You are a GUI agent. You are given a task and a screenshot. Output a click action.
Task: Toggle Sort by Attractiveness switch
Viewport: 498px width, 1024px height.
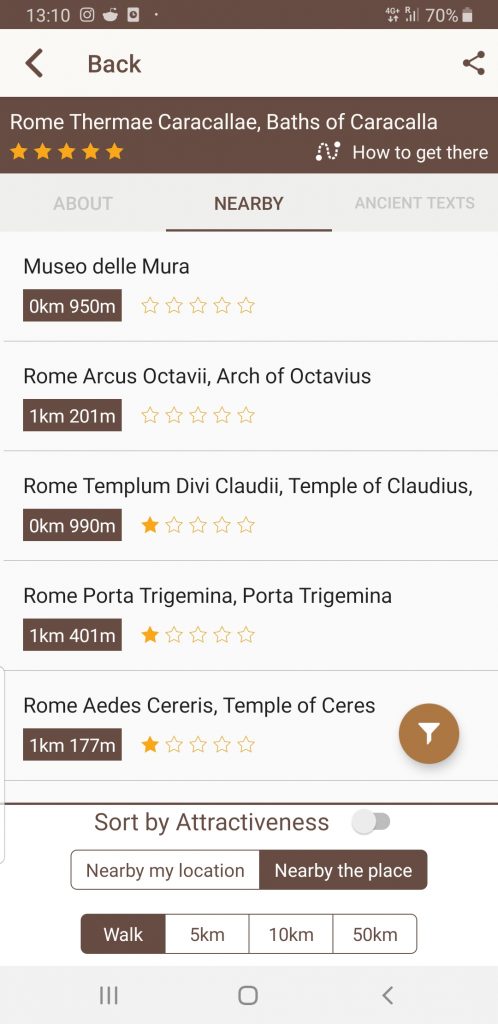tap(371, 822)
